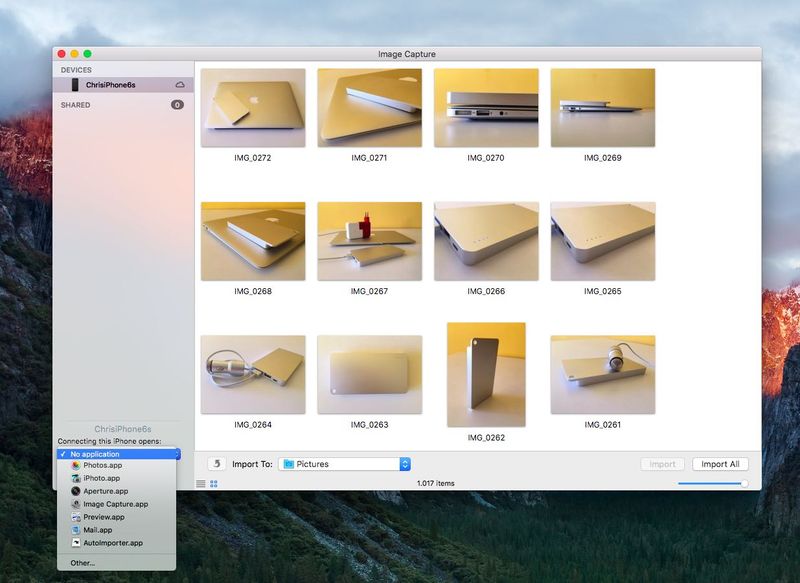Click the iPhone device icon in sidebar

tap(75, 85)
